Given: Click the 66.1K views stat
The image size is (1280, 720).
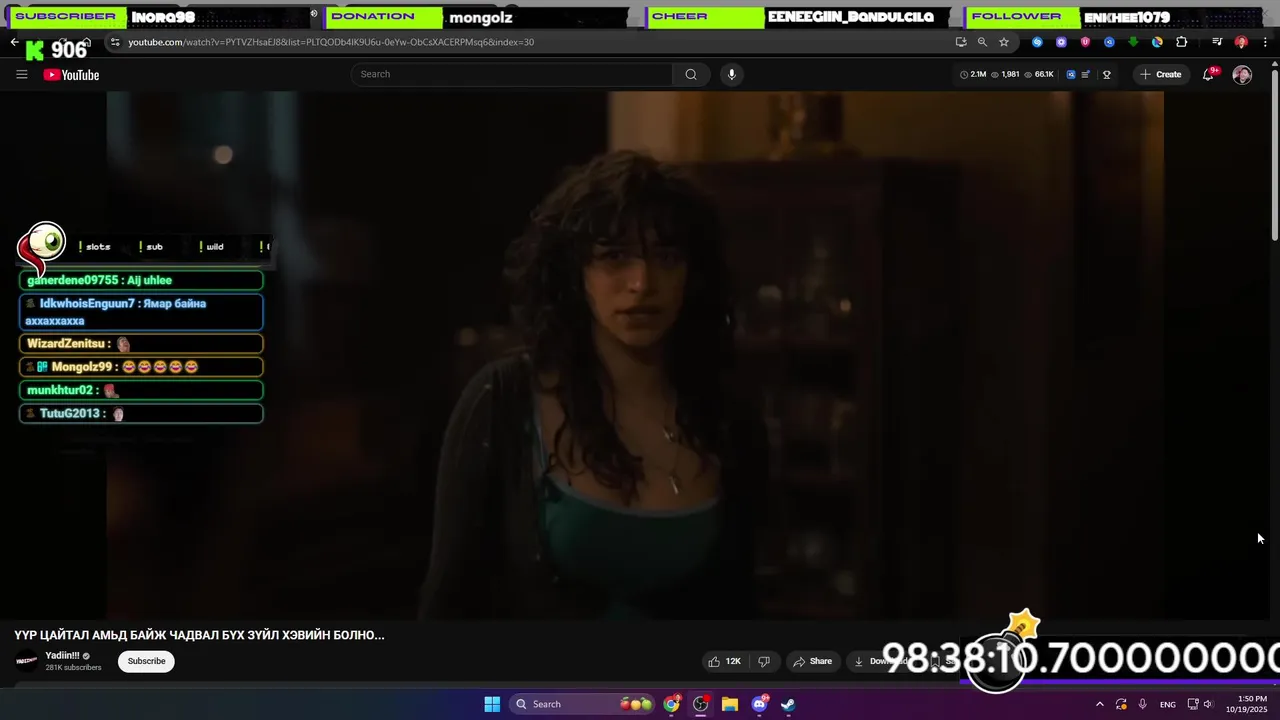Looking at the screenshot, I should pyautogui.click(x=1038, y=75).
